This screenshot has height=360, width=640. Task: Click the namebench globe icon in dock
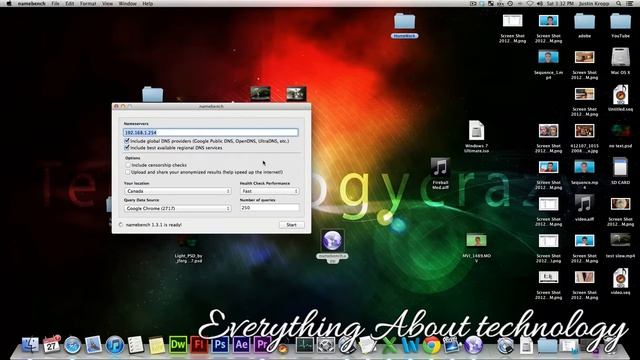473,346
